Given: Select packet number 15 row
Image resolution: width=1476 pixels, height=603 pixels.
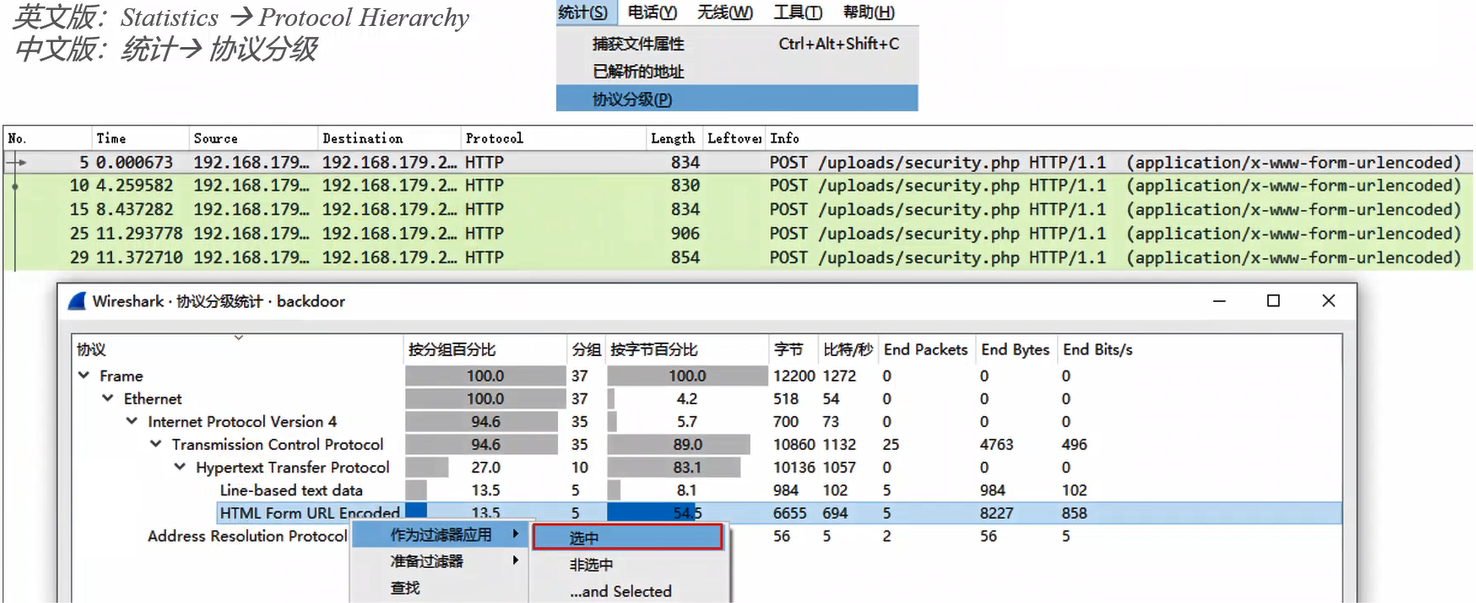Looking at the screenshot, I should [738, 209].
